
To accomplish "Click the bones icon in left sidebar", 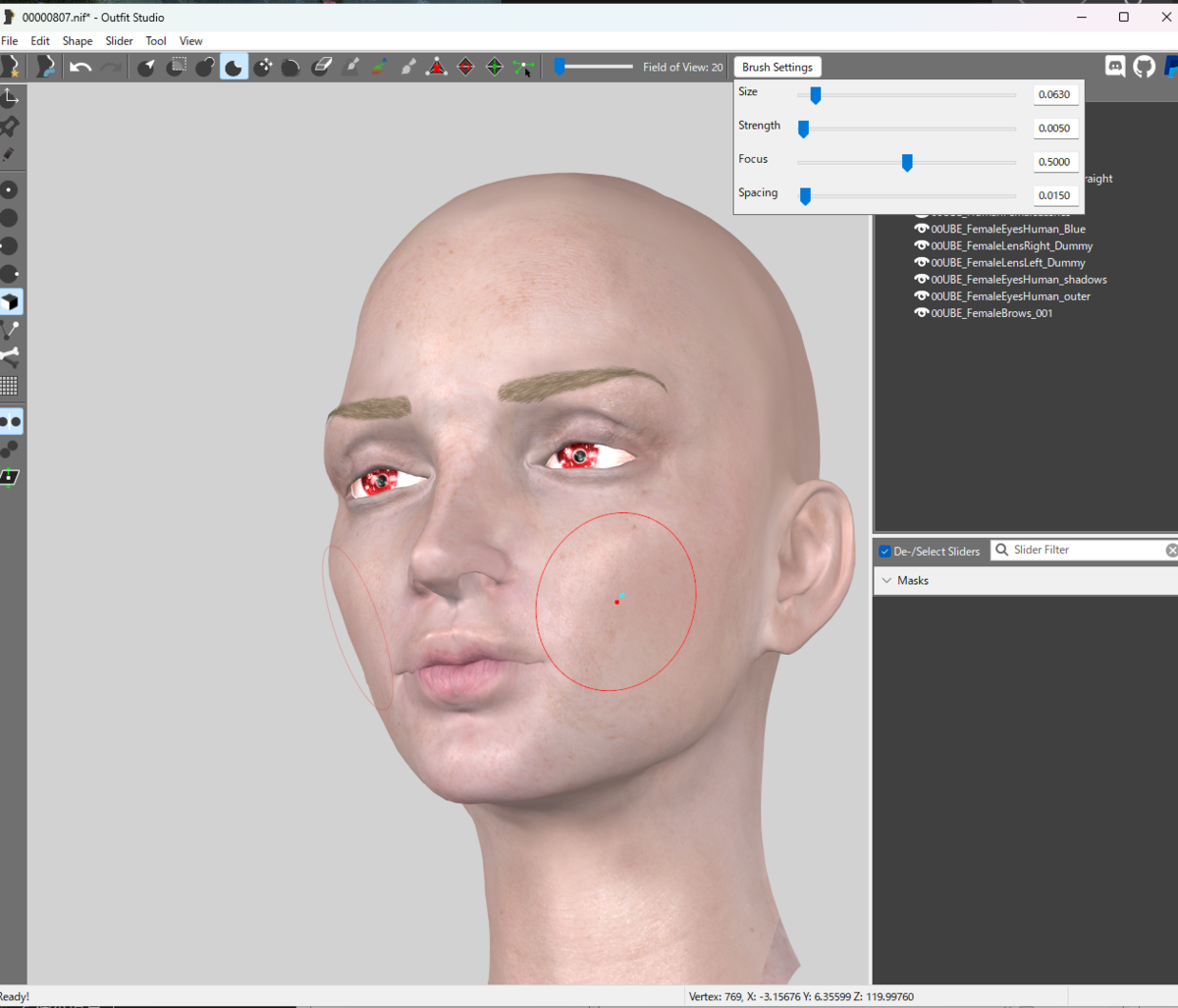I will coord(11,357).
